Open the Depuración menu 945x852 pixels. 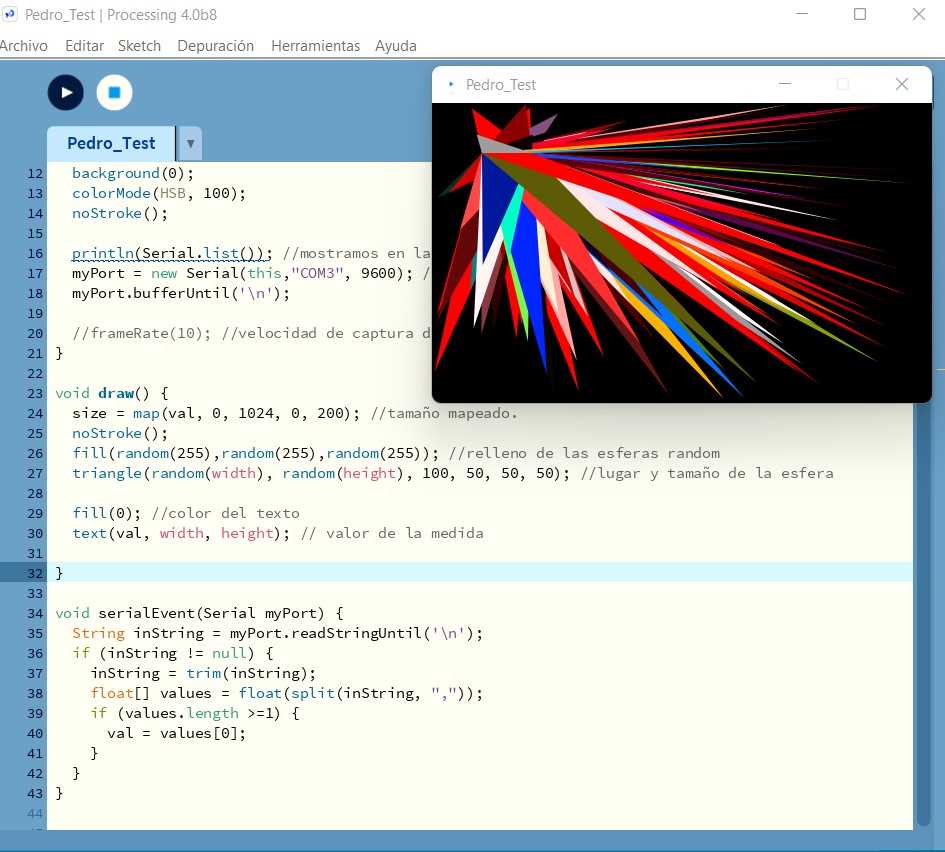(216, 46)
